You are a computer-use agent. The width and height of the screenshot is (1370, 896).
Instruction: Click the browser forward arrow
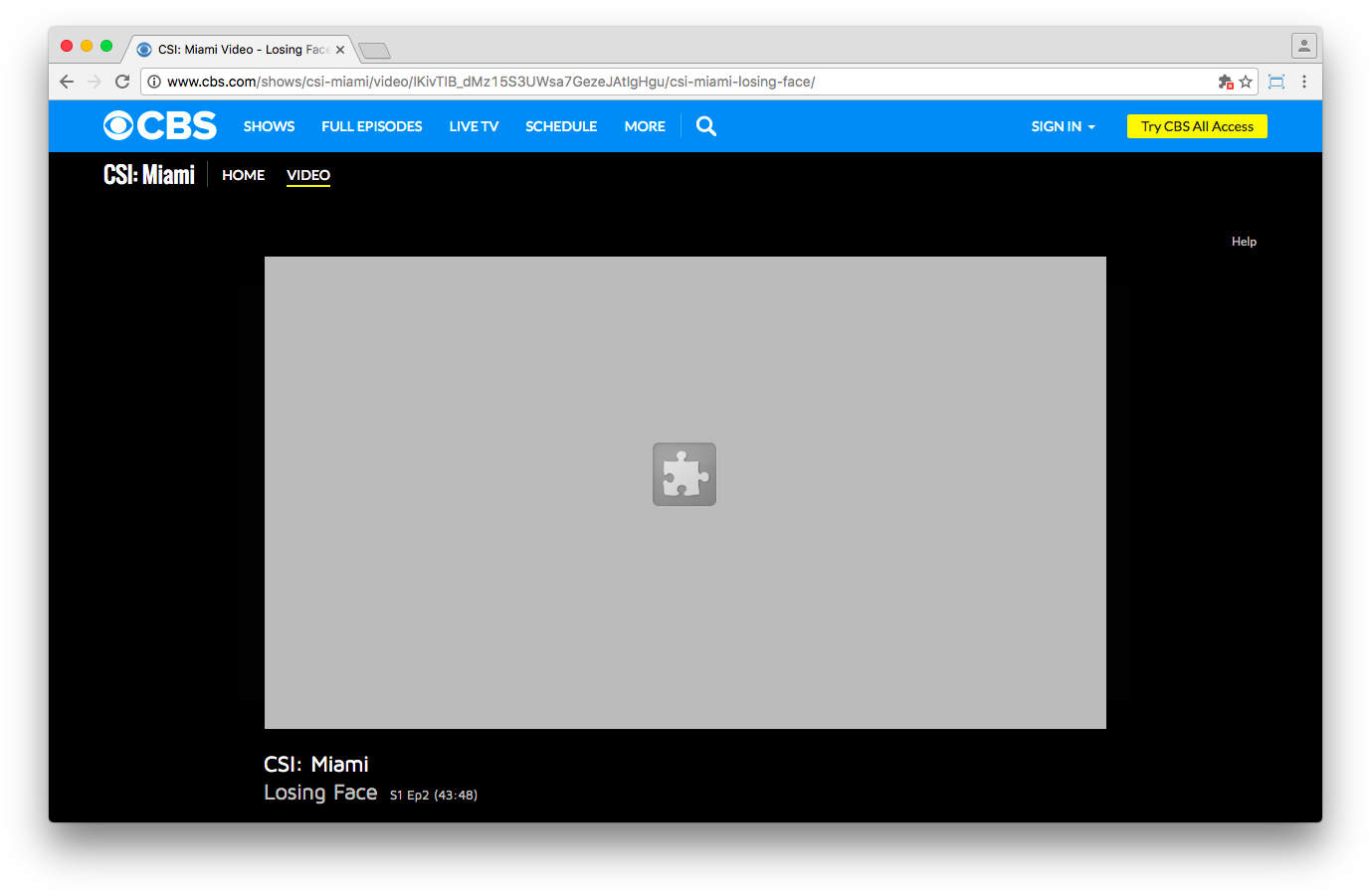[x=95, y=82]
